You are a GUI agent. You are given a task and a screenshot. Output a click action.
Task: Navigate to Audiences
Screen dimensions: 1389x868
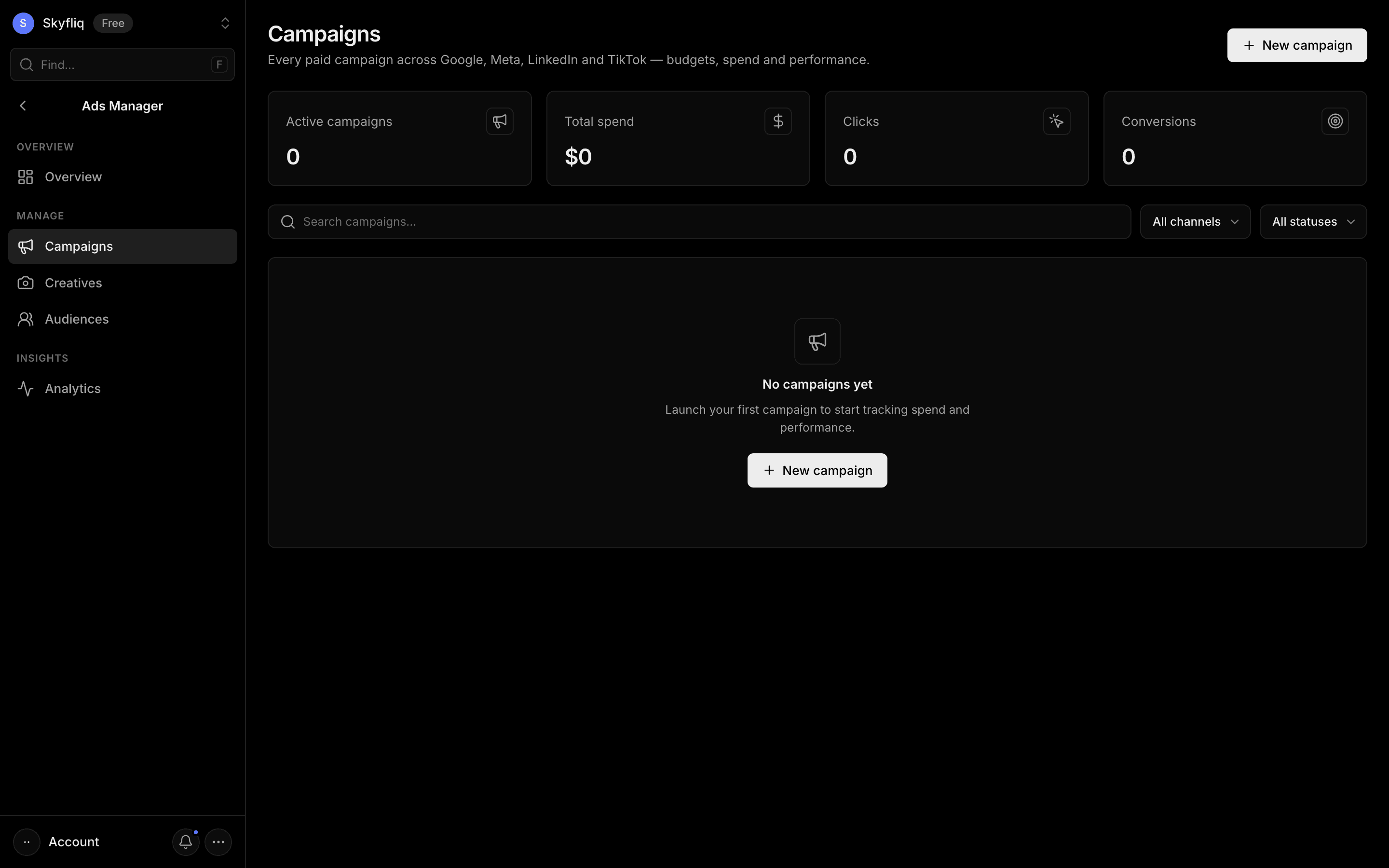[x=122, y=319]
